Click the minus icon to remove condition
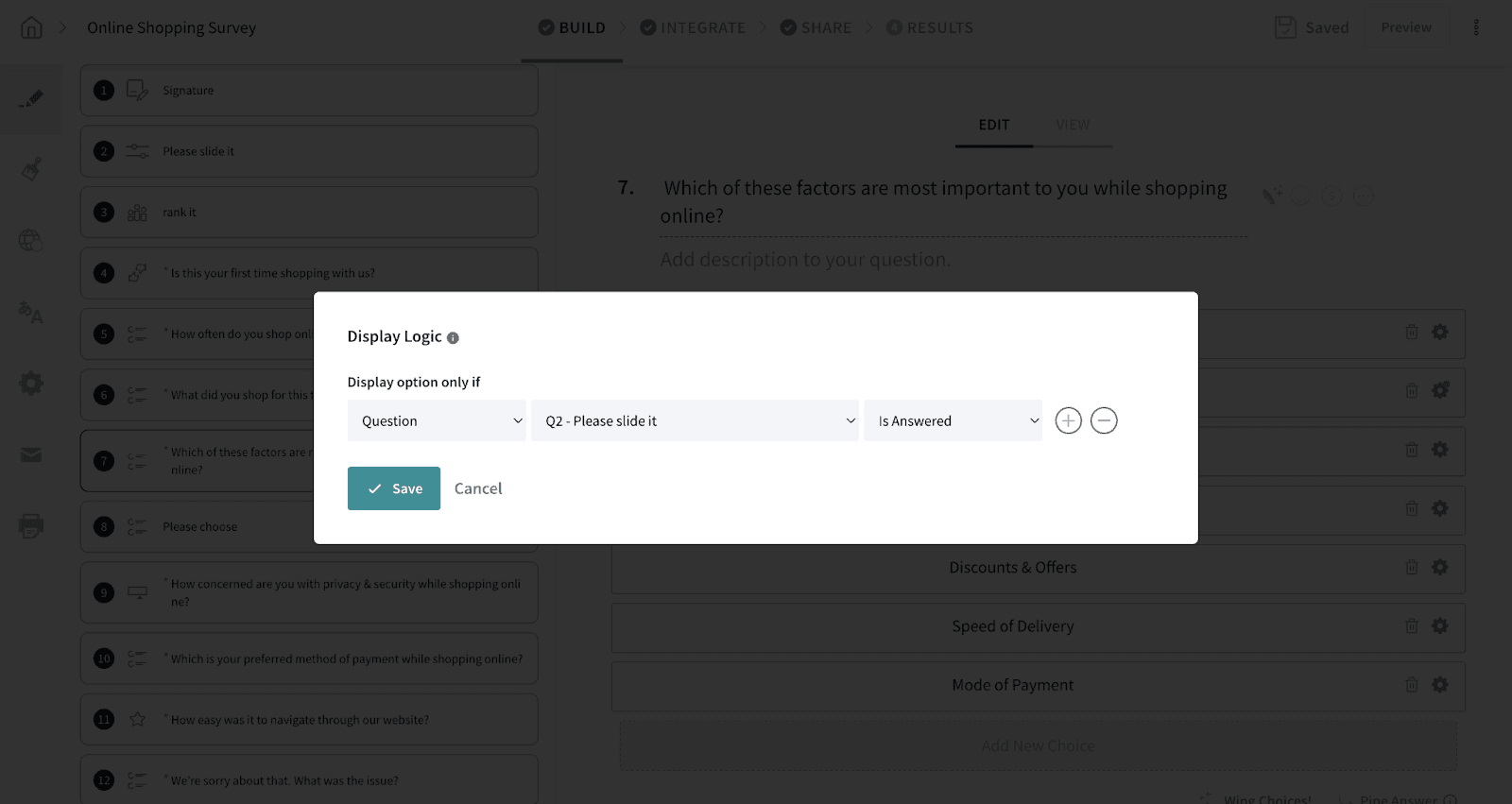Viewport: 1512px width, 804px height. [x=1104, y=420]
